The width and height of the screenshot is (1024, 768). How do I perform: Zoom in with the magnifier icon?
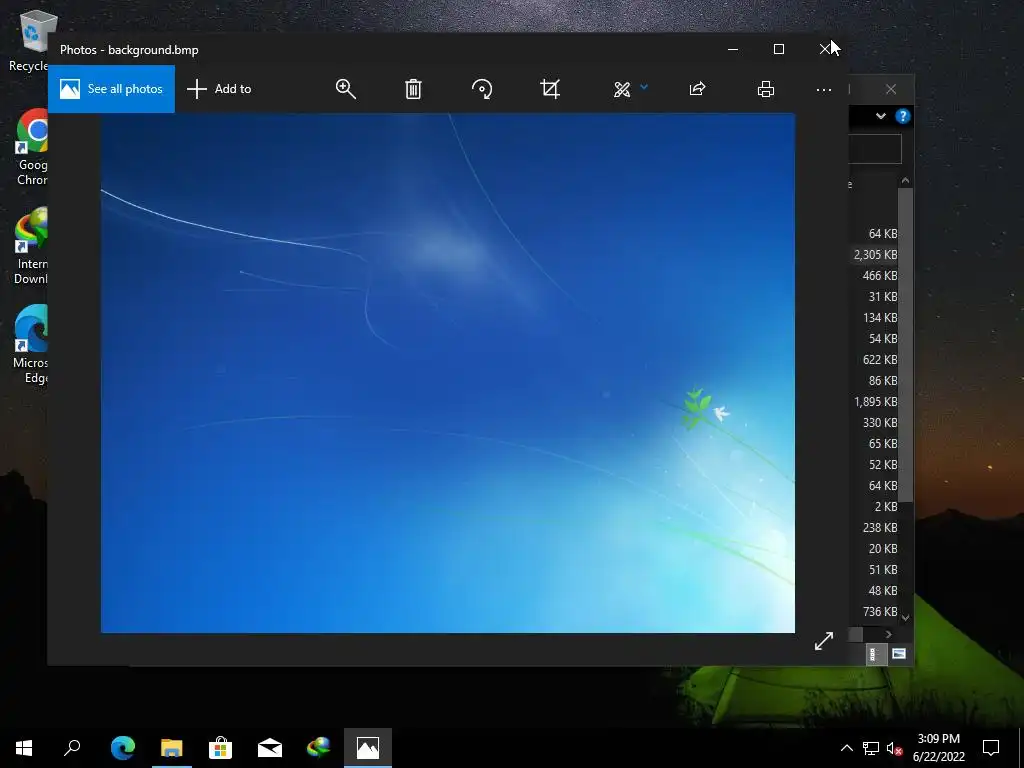345,89
